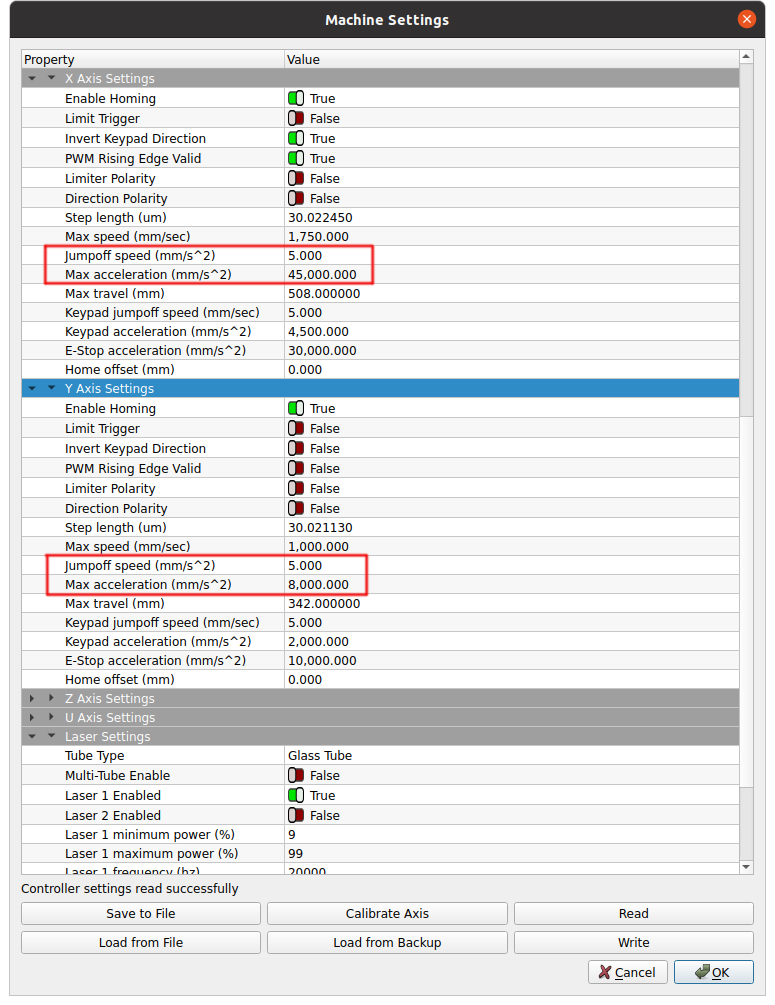Collapse the X Axis Settings section
This screenshot has width=775, height=1005.
(x=51, y=79)
